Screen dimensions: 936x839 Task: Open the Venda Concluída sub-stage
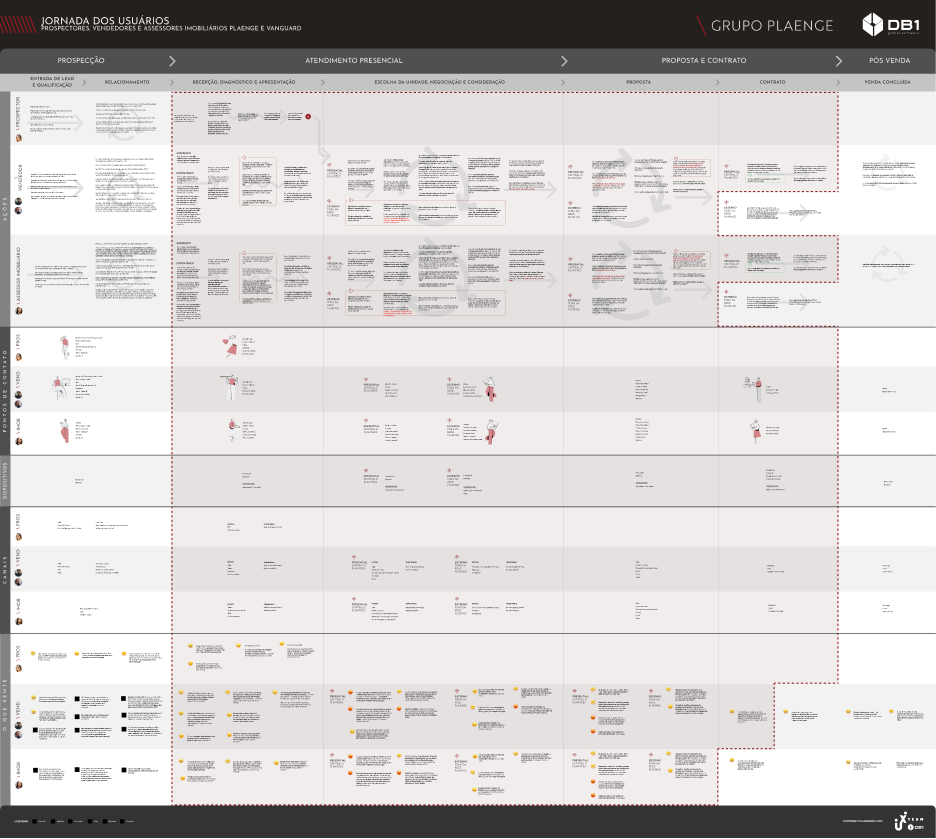tap(887, 82)
